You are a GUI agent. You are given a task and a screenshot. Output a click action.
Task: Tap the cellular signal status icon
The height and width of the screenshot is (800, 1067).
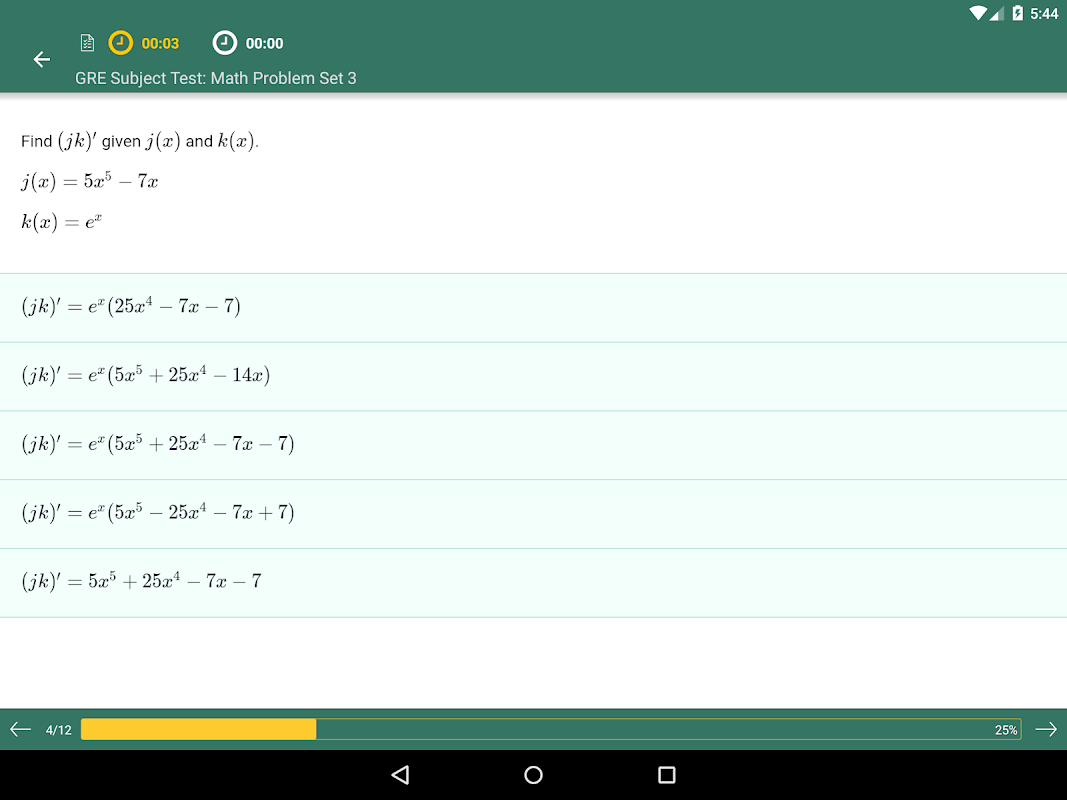point(996,13)
